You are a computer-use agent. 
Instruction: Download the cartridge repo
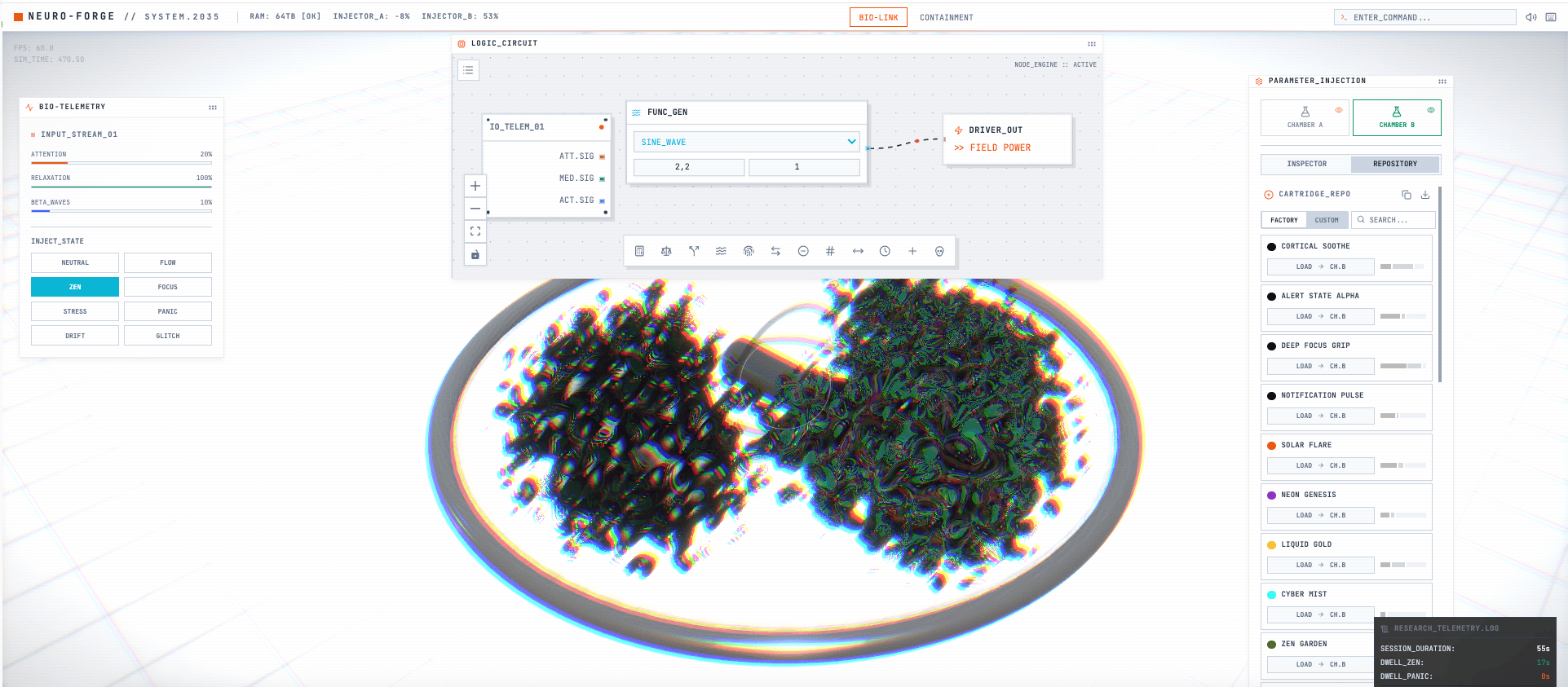[1425, 195]
